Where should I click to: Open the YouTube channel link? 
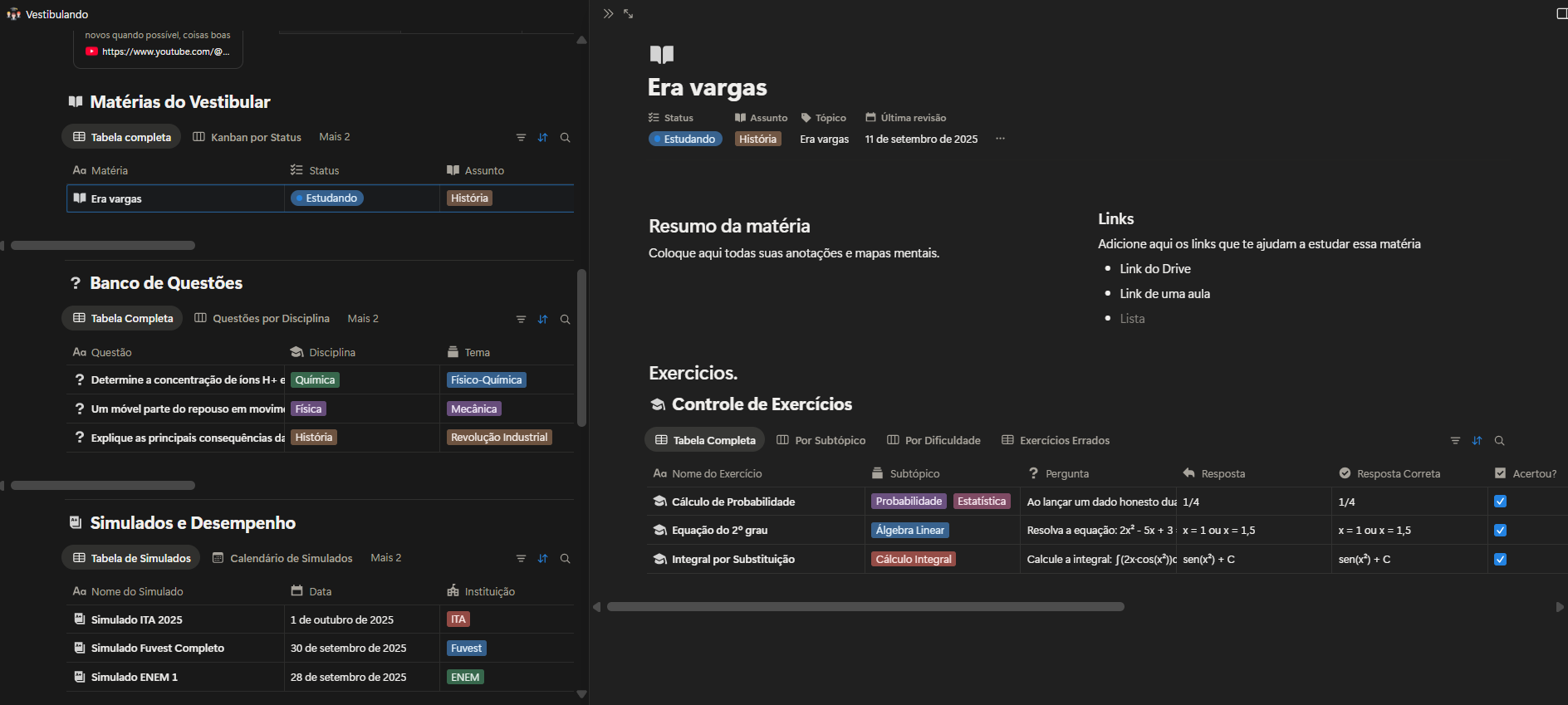tap(164, 51)
